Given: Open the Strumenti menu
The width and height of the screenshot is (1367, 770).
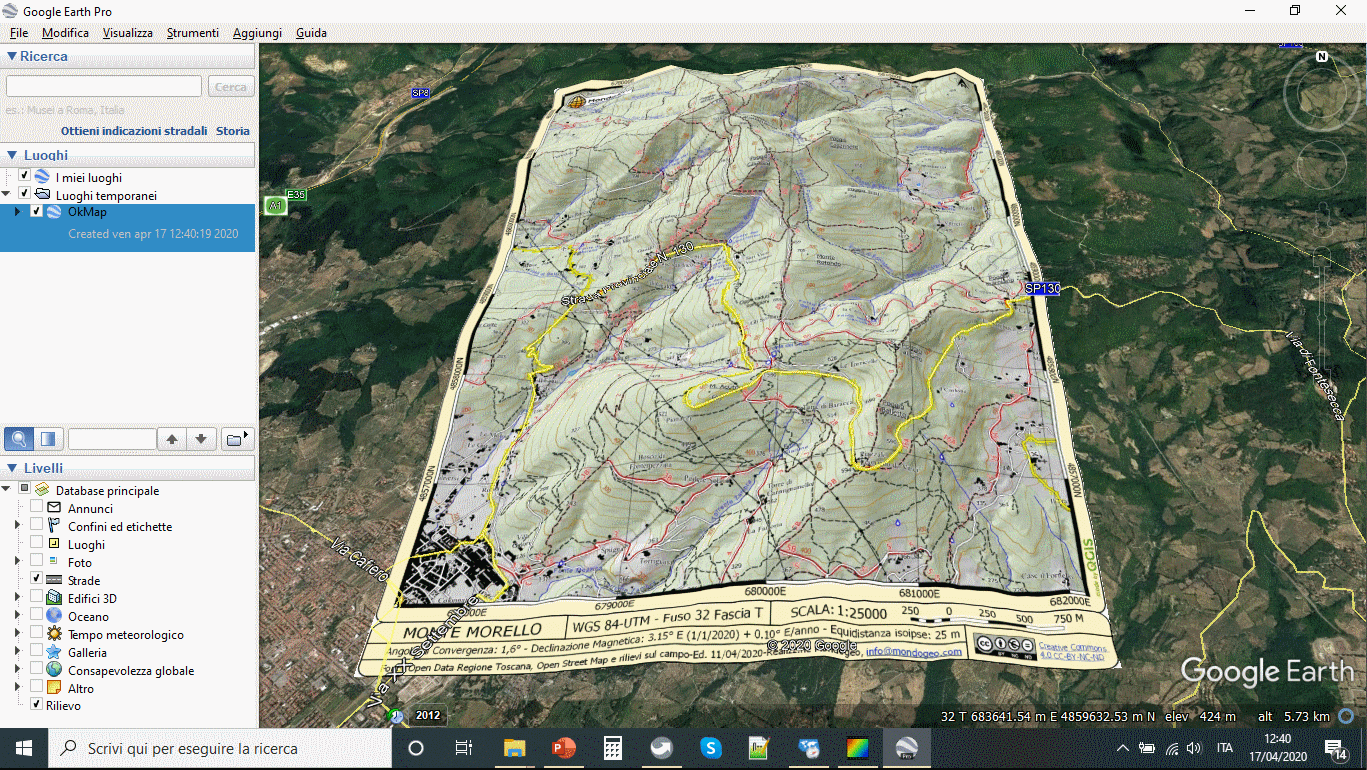Looking at the screenshot, I should (192, 33).
